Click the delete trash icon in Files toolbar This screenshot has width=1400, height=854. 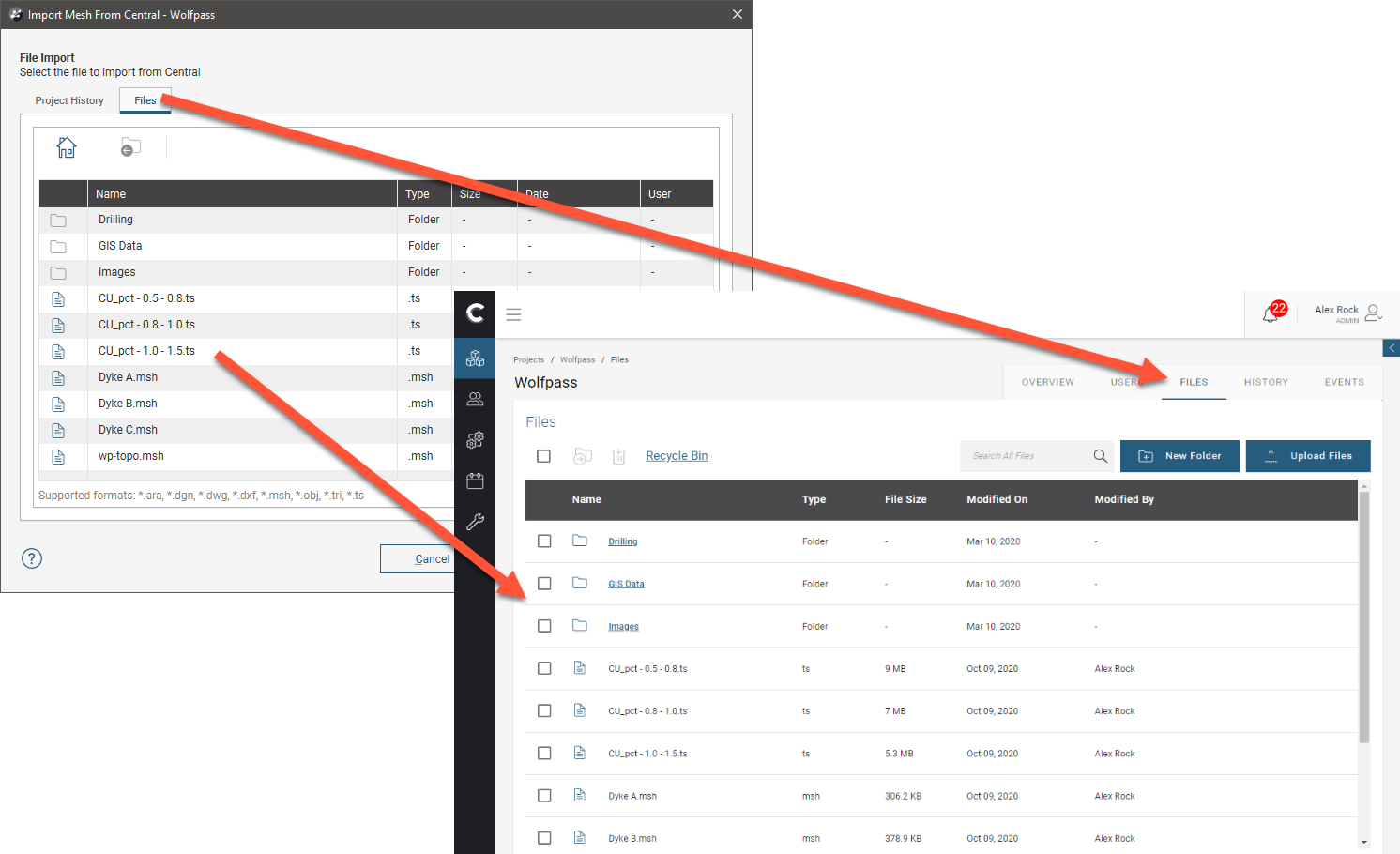click(x=618, y=456)
